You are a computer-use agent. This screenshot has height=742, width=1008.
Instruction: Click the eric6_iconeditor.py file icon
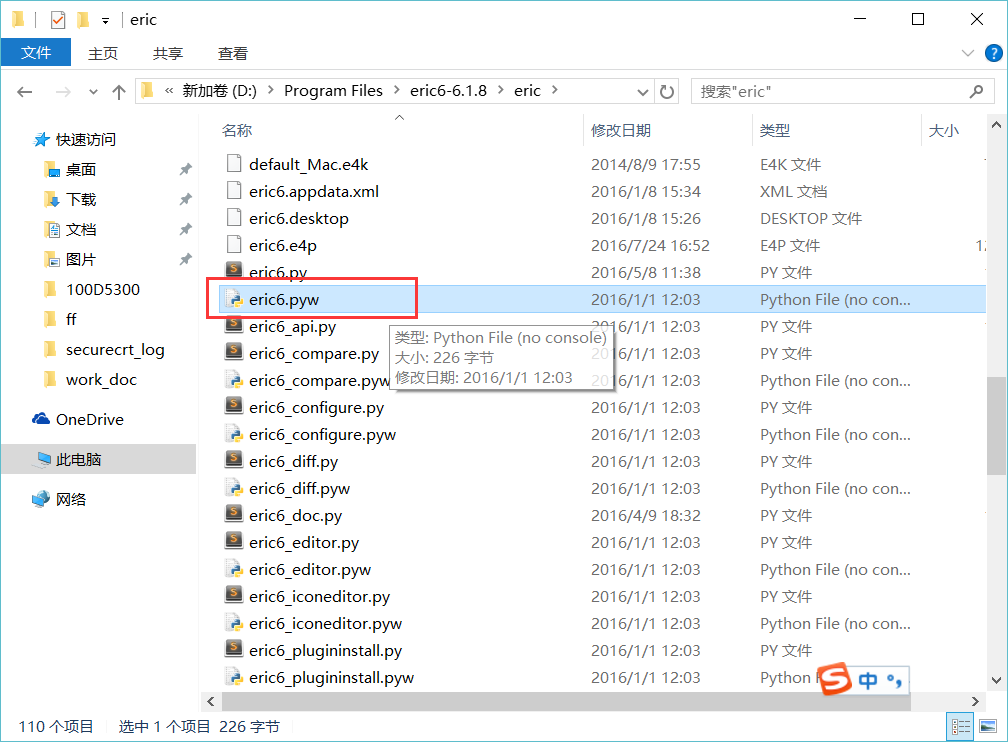tap(234, 594)
